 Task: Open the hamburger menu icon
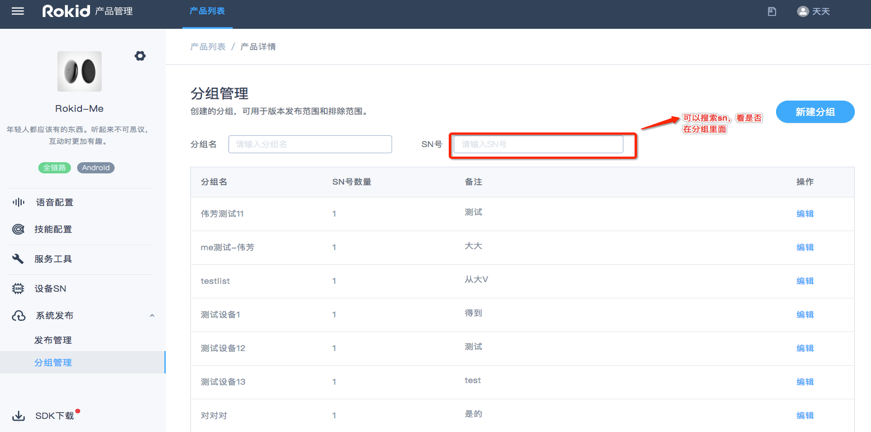pyautogui.click(x=18, y=12)
